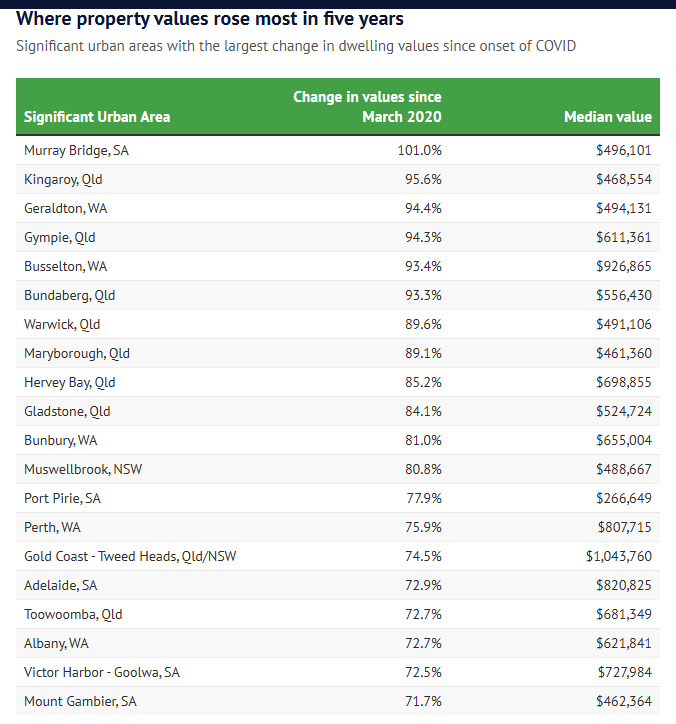Image resolution: width=676 pixels, height=724 pixels.
Task: Click the Median value column header
Action: (x=607, y=117)
